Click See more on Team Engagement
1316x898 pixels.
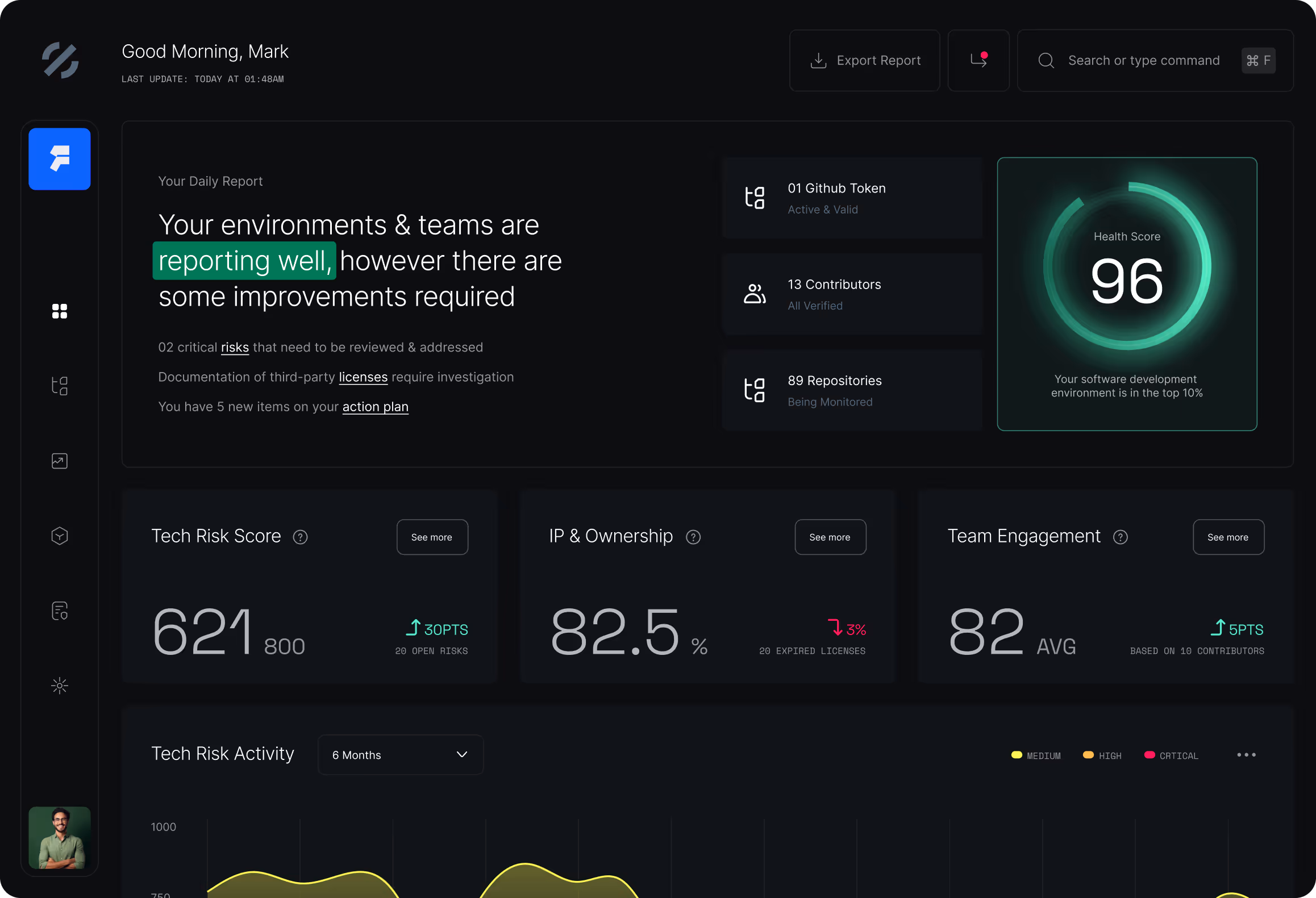1228,537
